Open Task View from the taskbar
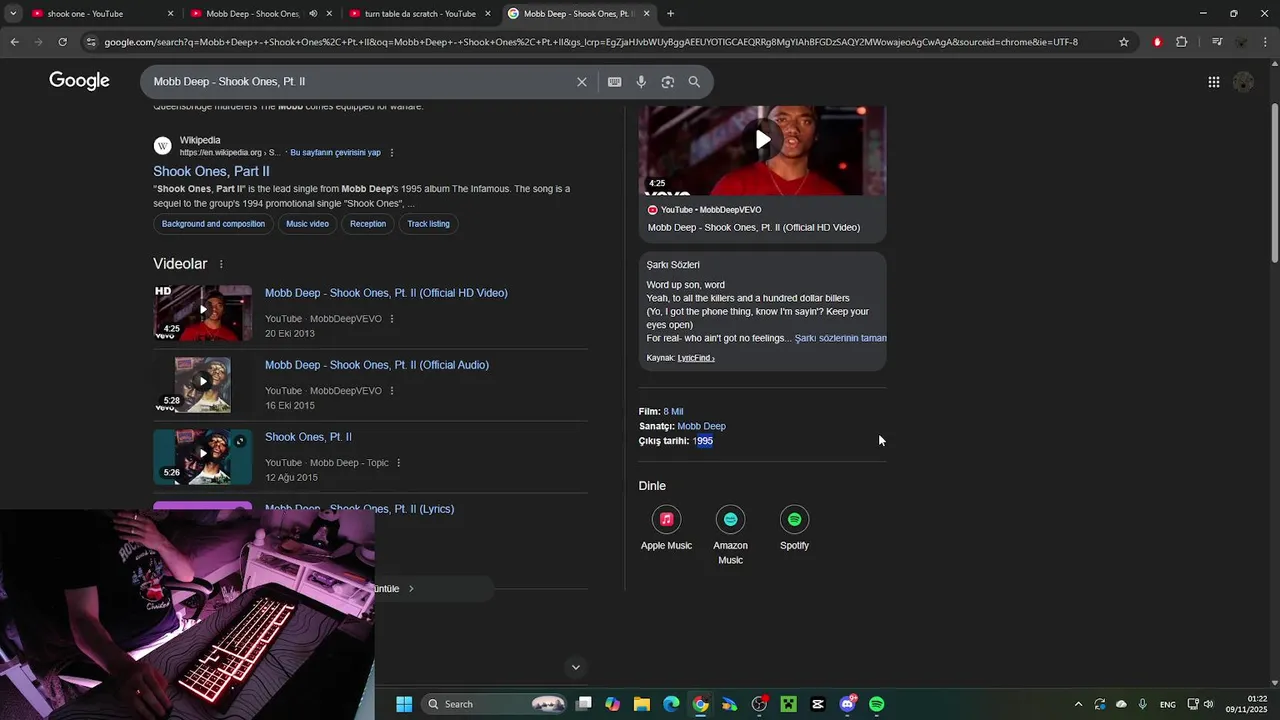1280x720 pixels. (584, 704)
